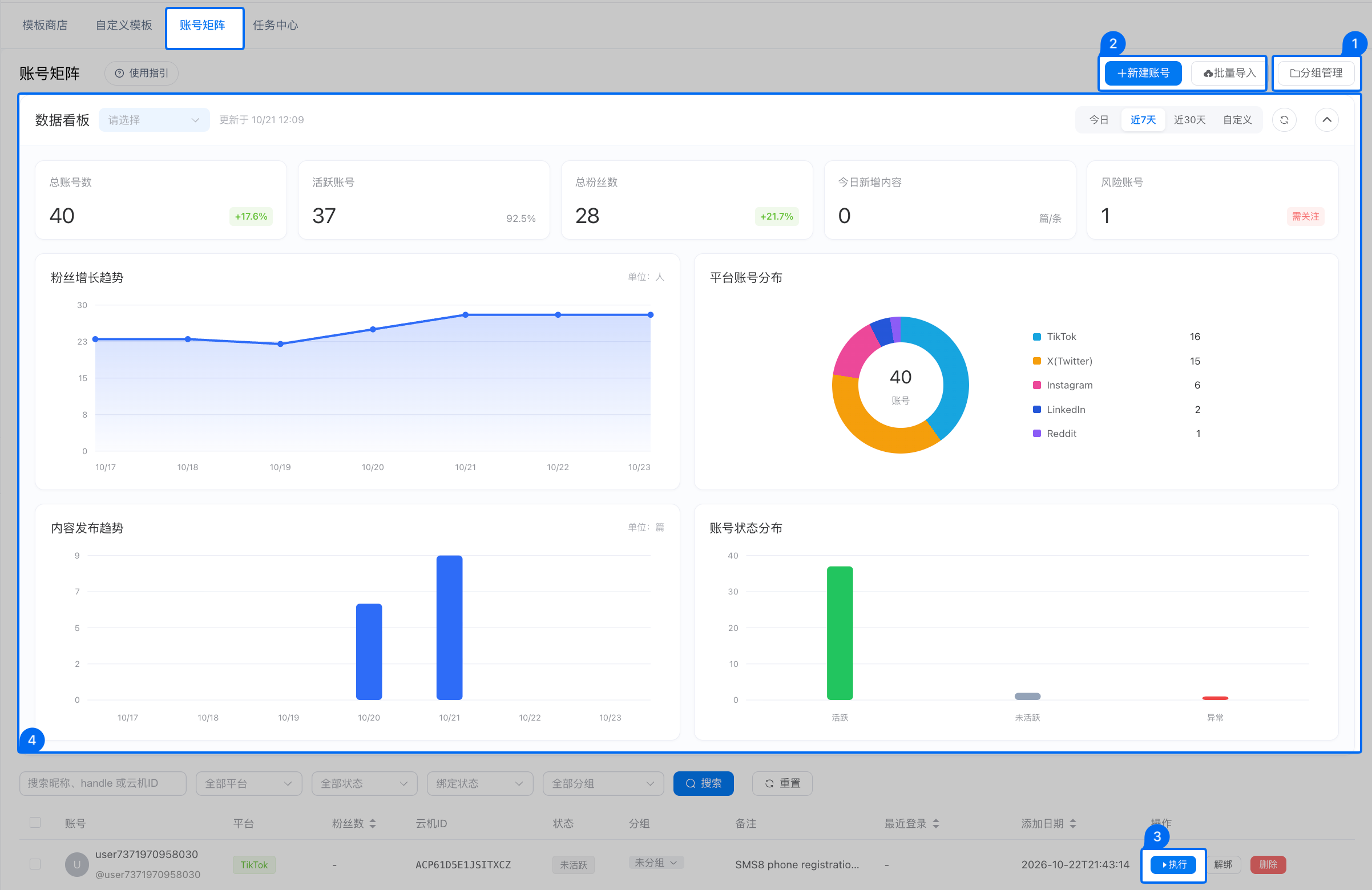The width and height of the screenshot is (1372, 890).
Task: Click the TikTok legend color swatch
Action: pos(1036,337)
